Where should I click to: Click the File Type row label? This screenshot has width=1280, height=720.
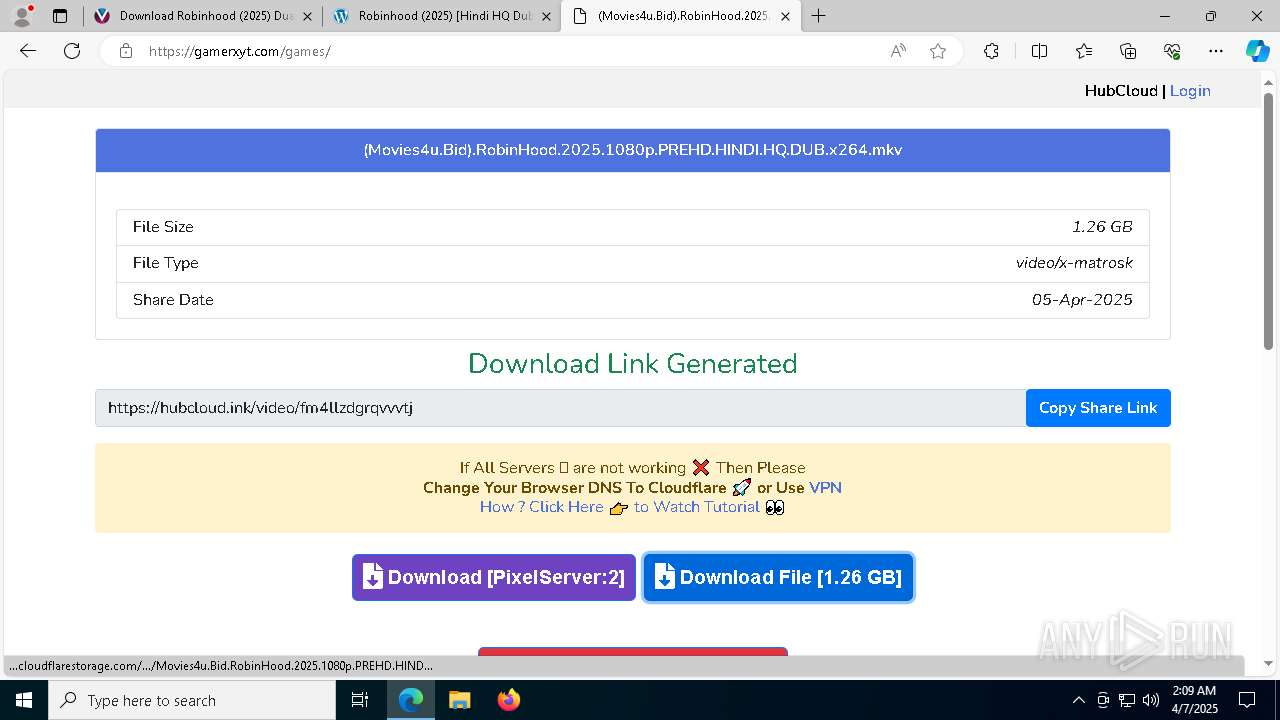pos(166,263)
